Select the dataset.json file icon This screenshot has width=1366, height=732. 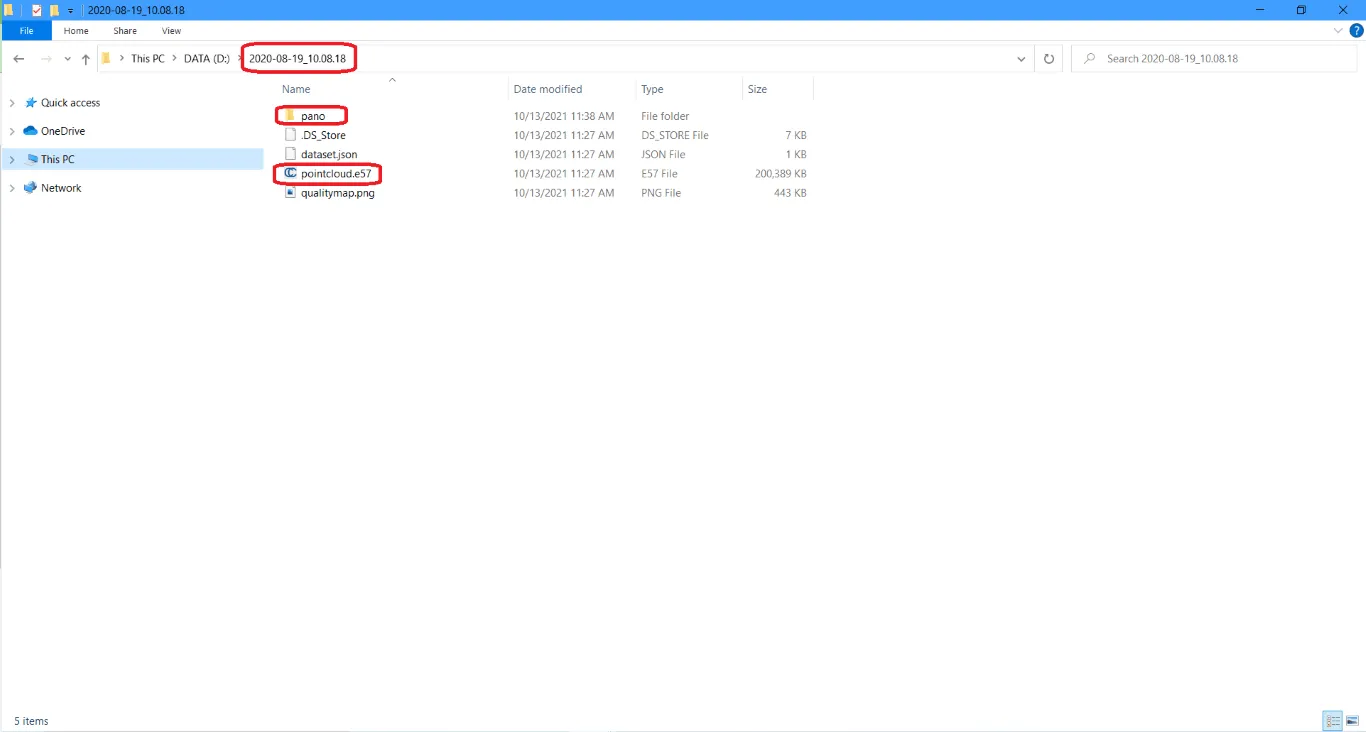(291, 154)
